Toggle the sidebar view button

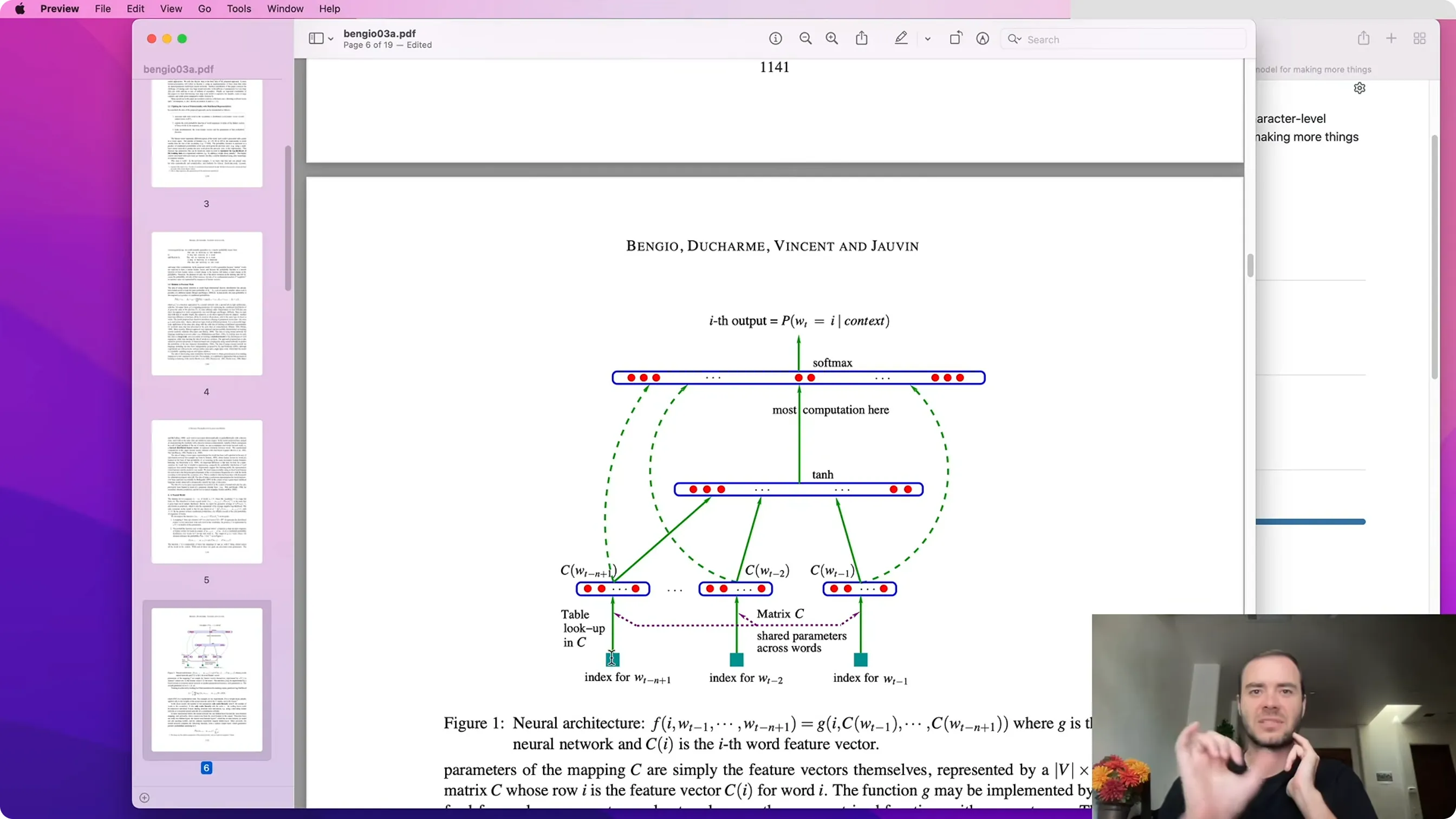[x=316, y=38]
